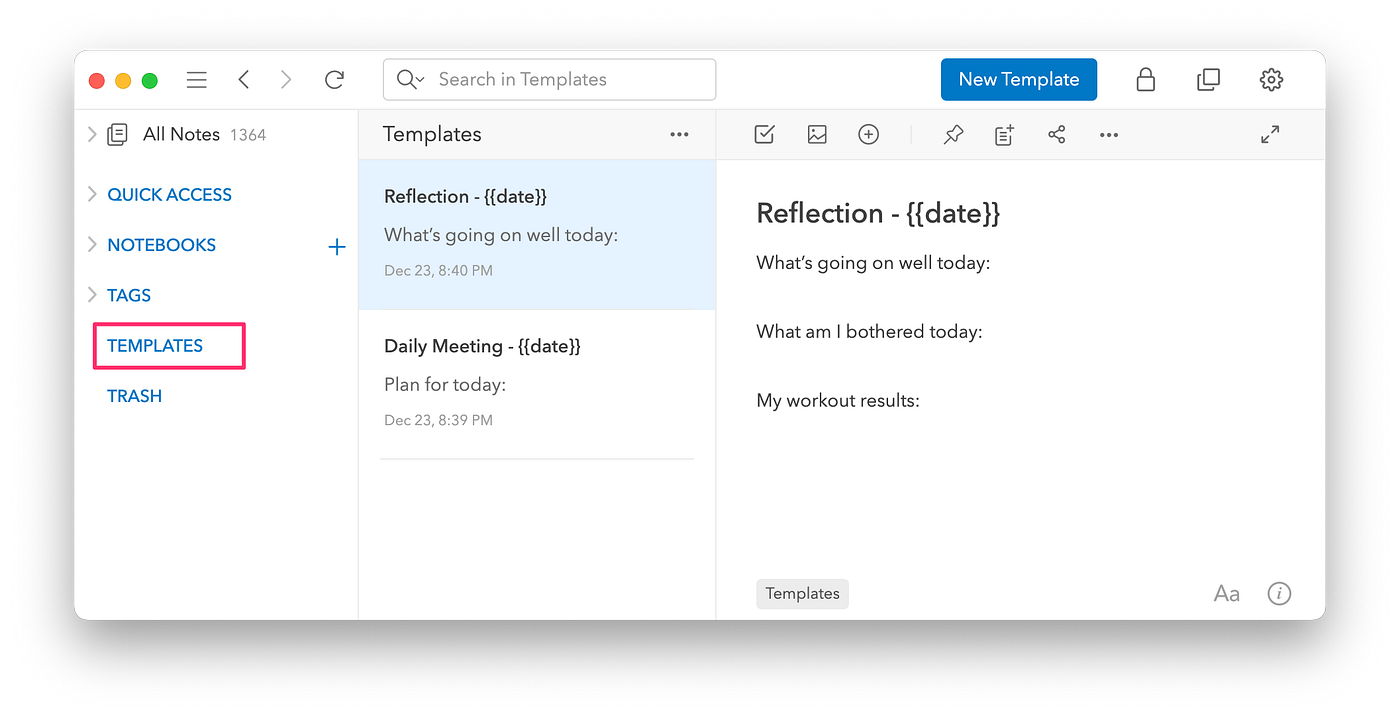This screenshot has height=718, width=1400.
Task: Click the sync refresh icon
Action: [335, 80]
